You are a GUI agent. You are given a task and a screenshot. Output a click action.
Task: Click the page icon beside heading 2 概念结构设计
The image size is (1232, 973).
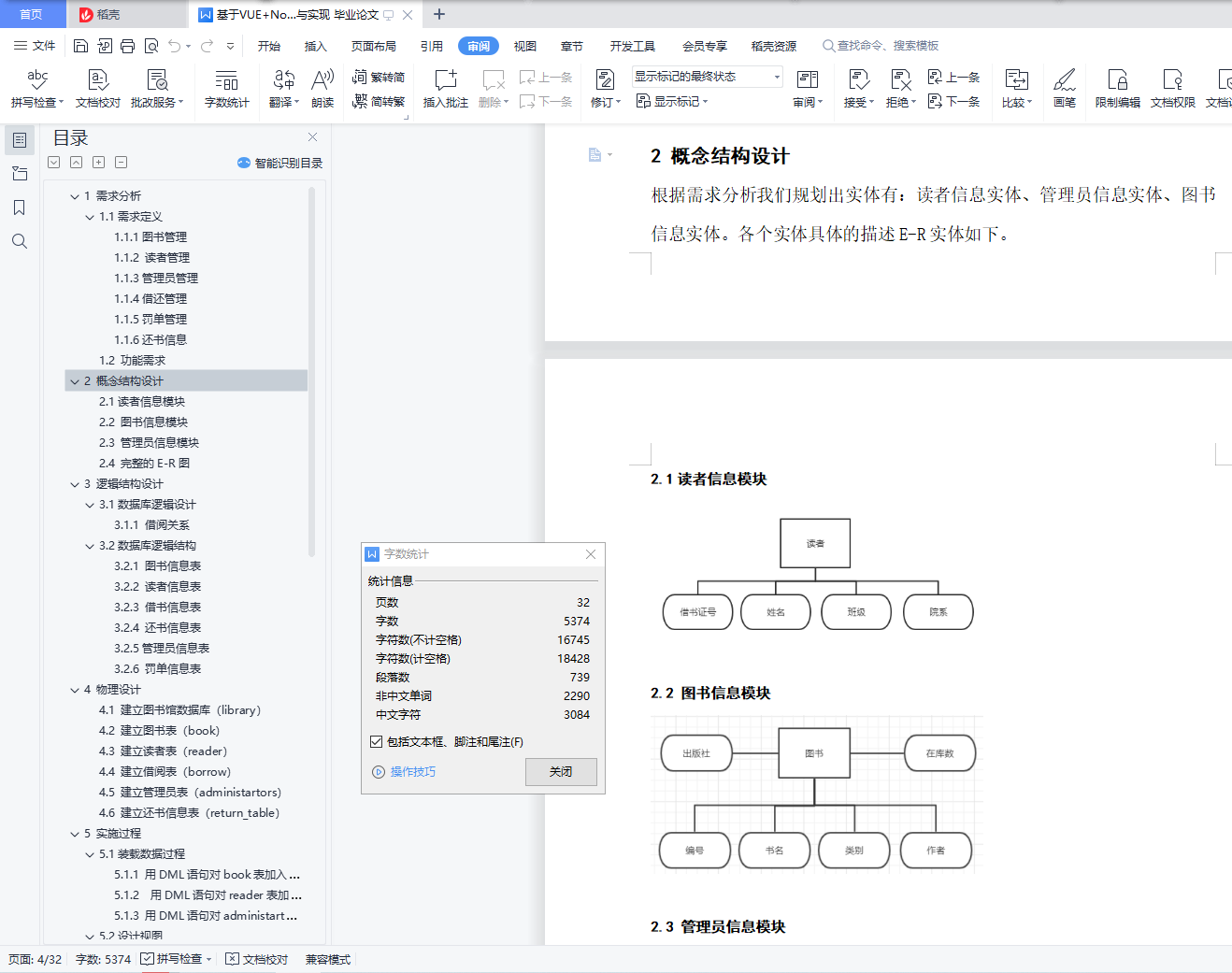click(x=595, y=155)
